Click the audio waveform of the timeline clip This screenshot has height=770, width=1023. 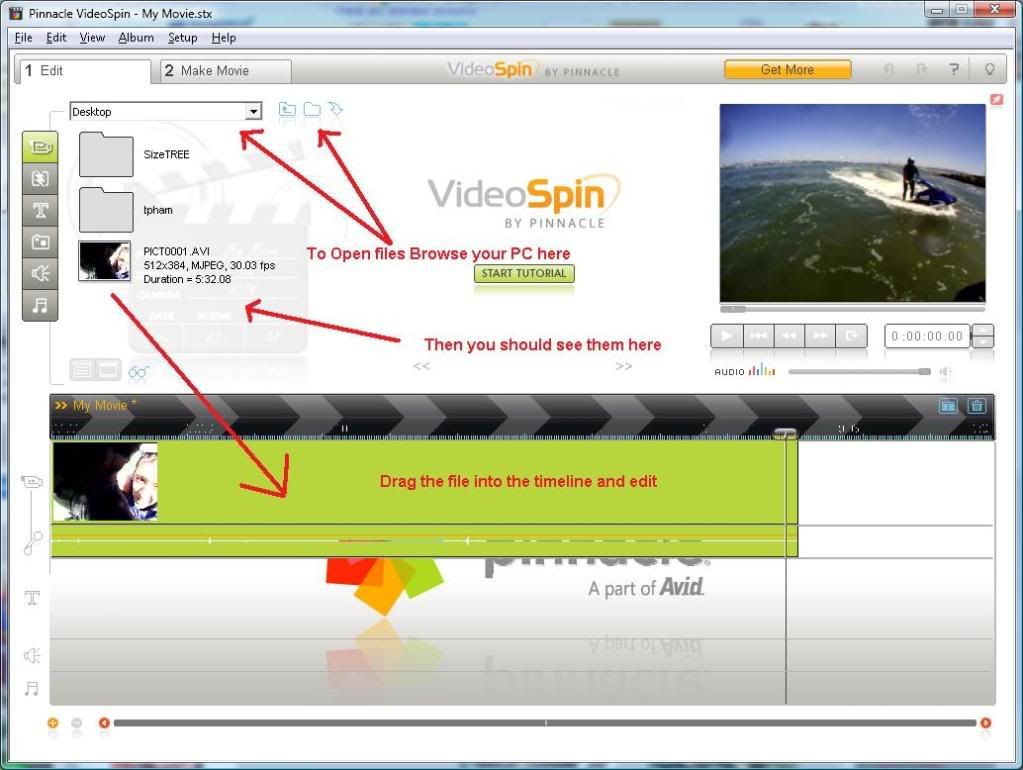click(x=424, y=540)
